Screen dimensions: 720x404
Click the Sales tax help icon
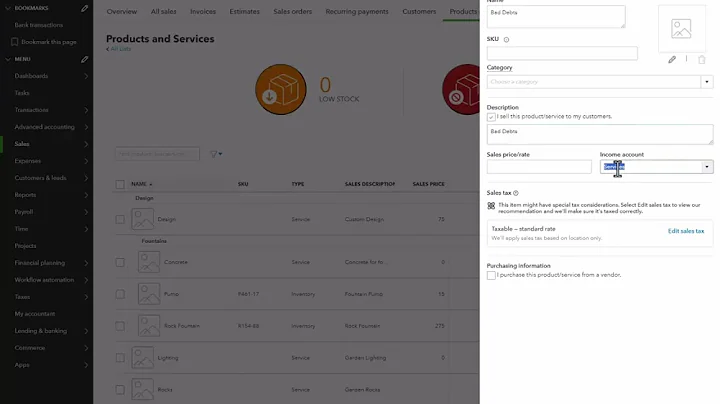(x=516, y=193)
